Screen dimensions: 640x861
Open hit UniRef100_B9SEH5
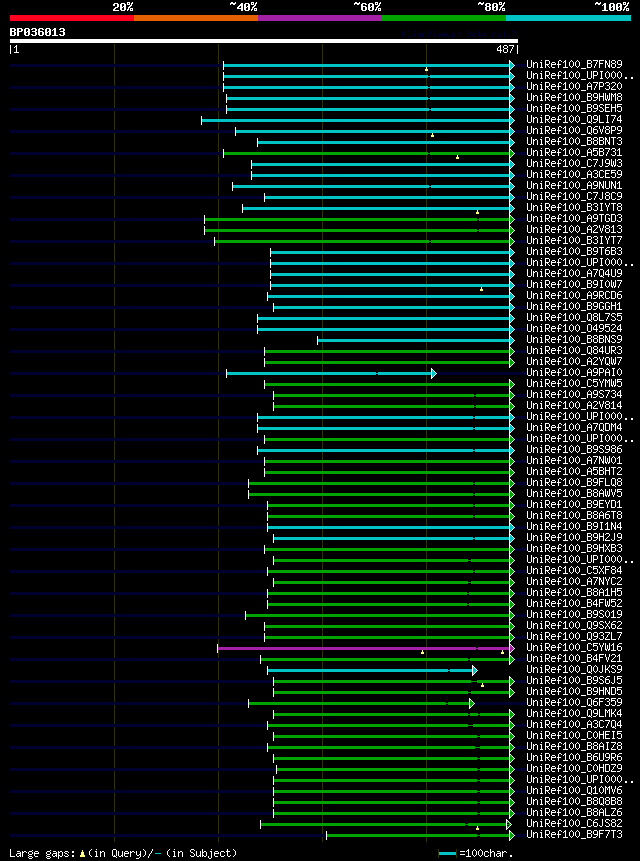[x=574, y=109]
